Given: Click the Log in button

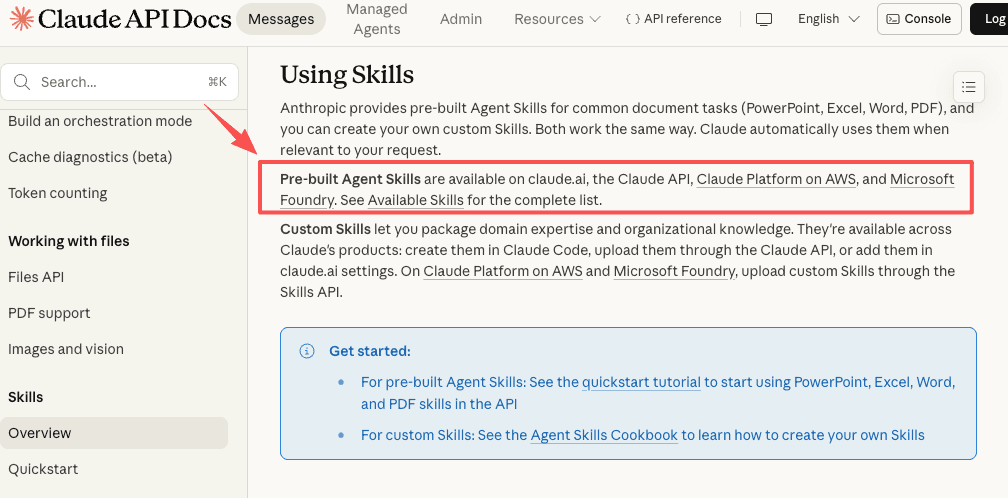Looking at the screenshot, I should coord(989,19).
